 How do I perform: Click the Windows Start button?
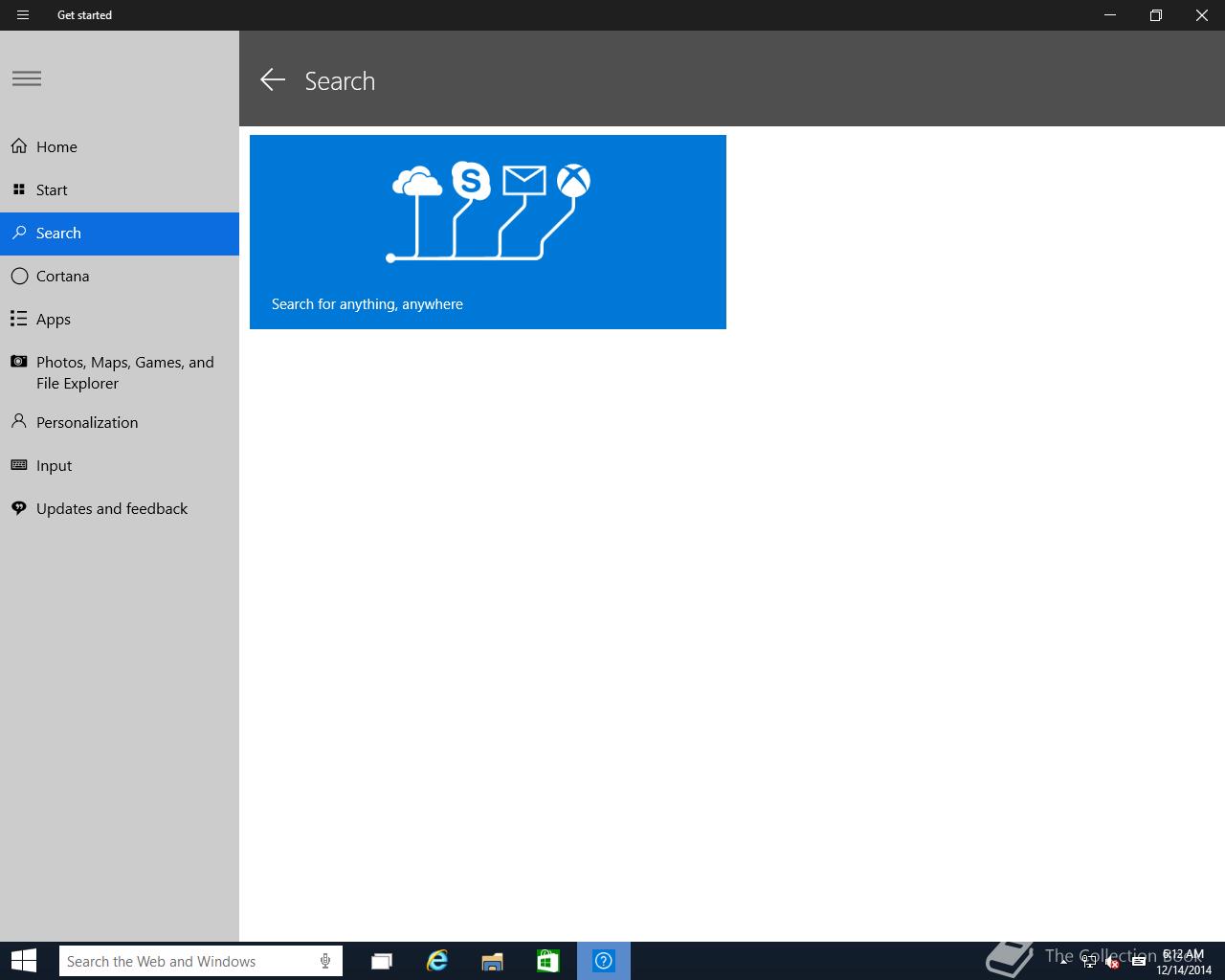tap(23, 961)
